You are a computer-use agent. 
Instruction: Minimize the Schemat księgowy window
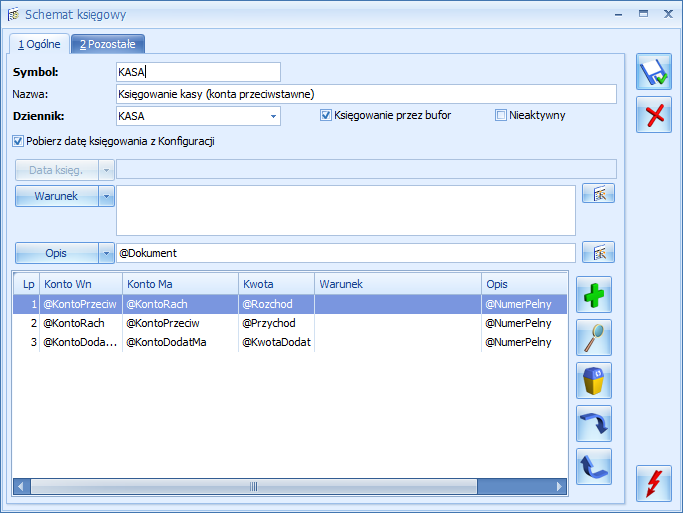point(619,14)
